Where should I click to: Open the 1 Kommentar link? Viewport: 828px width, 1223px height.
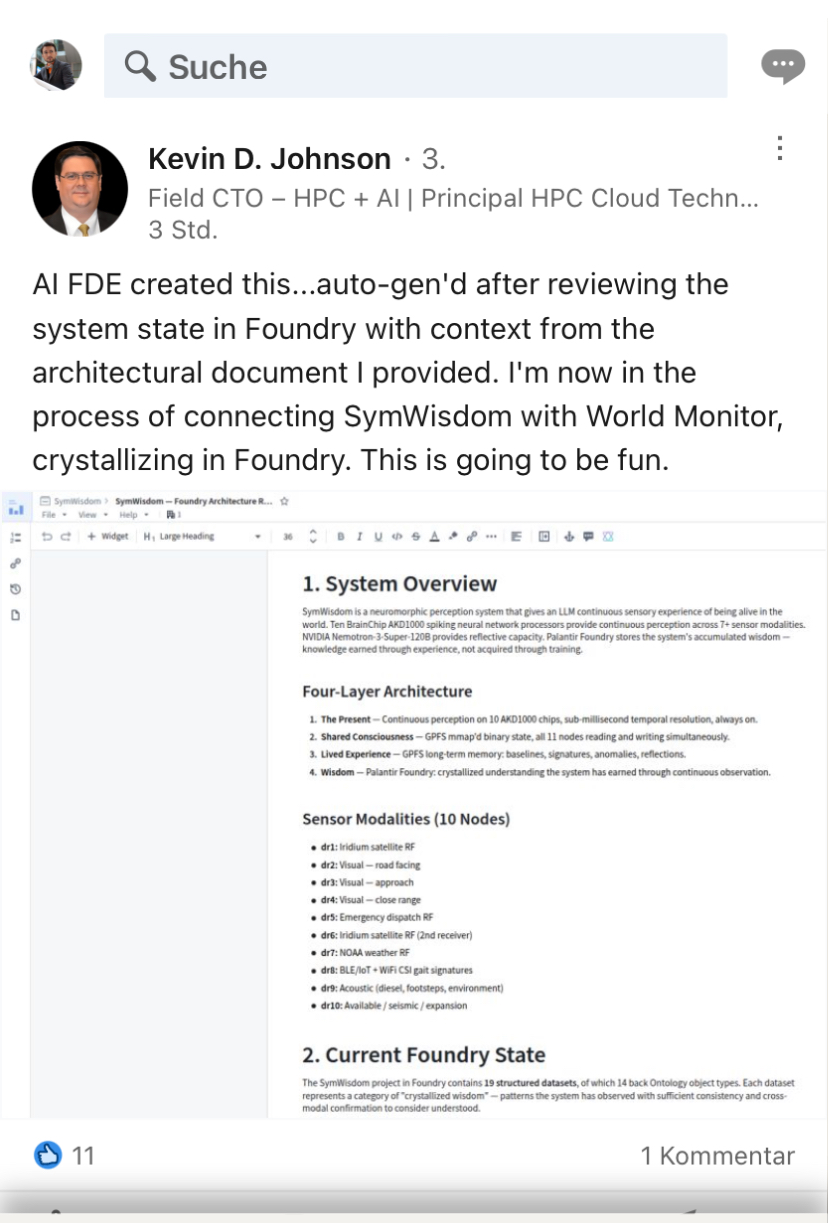pos(717,1156)
